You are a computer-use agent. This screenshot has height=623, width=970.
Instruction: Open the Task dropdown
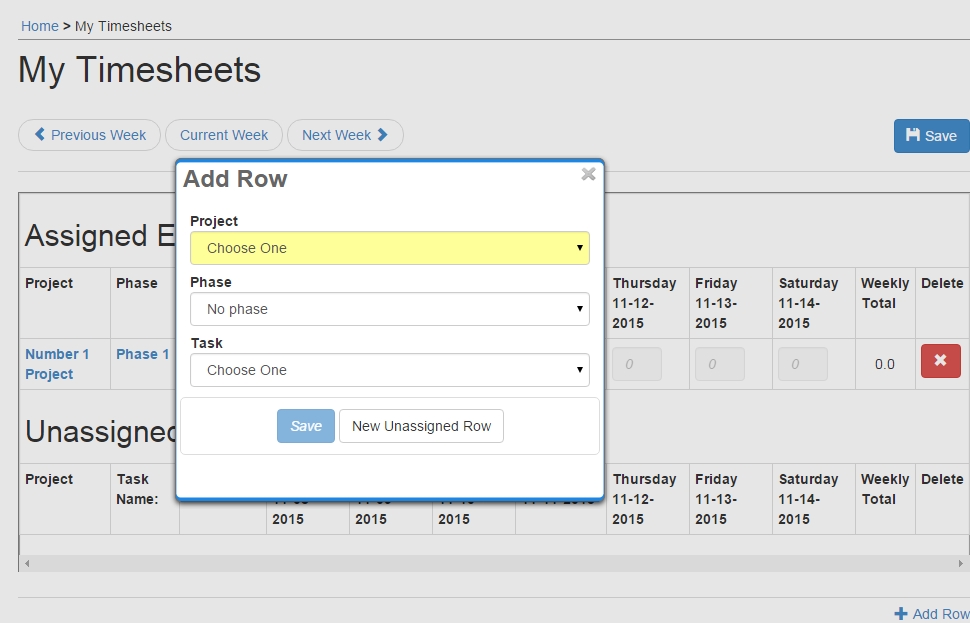(x=389, y=370)
